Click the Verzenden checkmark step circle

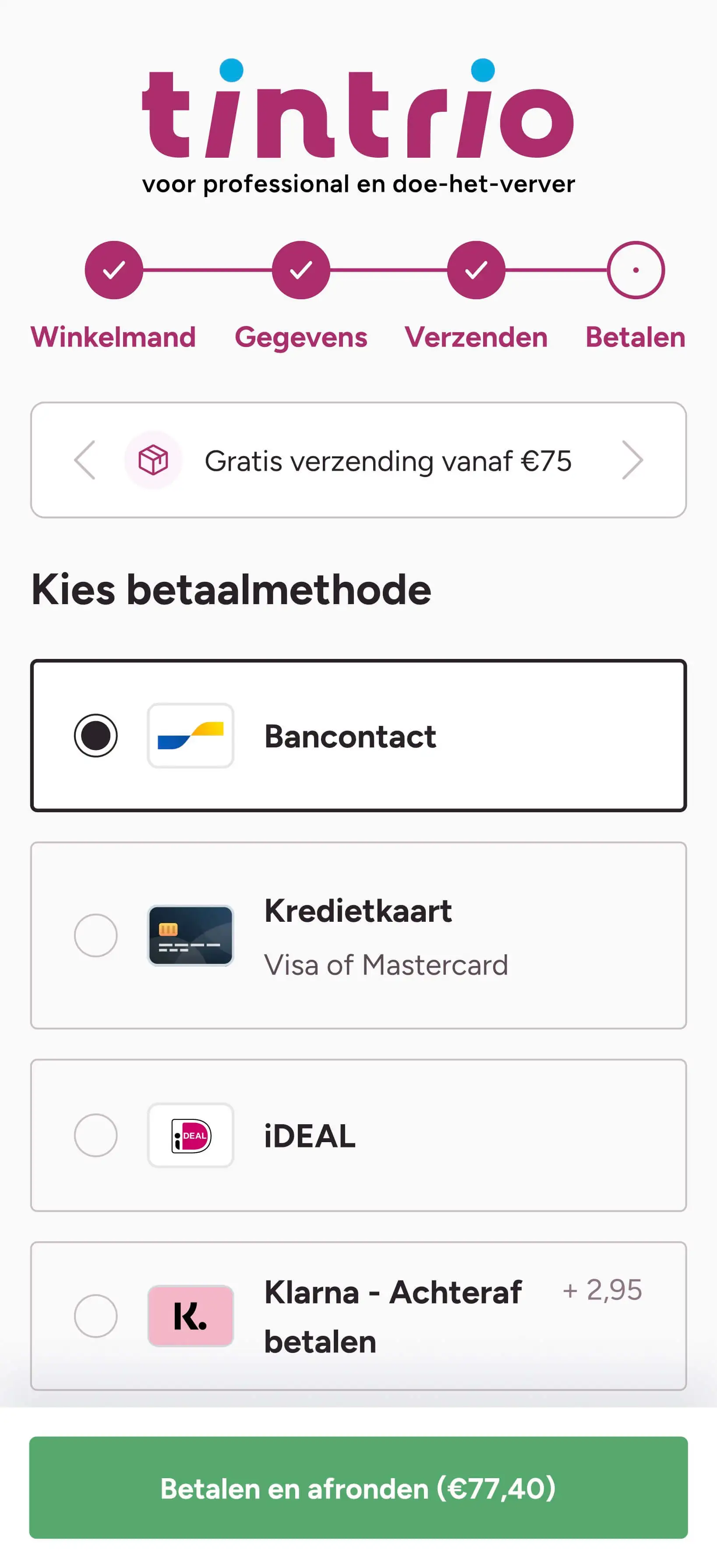pyautogui.click(x=476, y=269)
